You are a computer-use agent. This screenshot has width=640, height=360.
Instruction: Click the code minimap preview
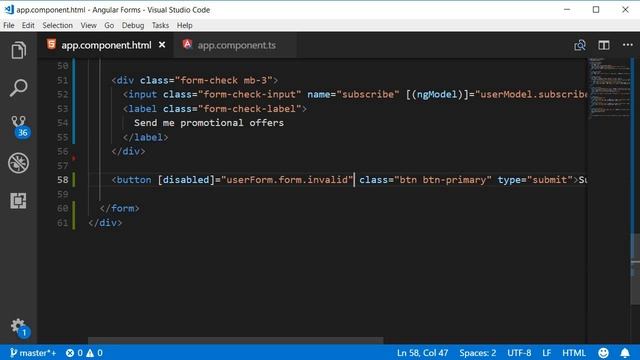609,89
